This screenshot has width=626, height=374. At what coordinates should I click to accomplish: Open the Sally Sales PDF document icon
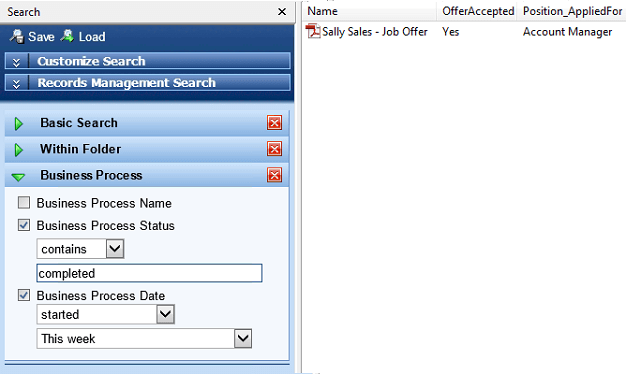tap(313, 31)
